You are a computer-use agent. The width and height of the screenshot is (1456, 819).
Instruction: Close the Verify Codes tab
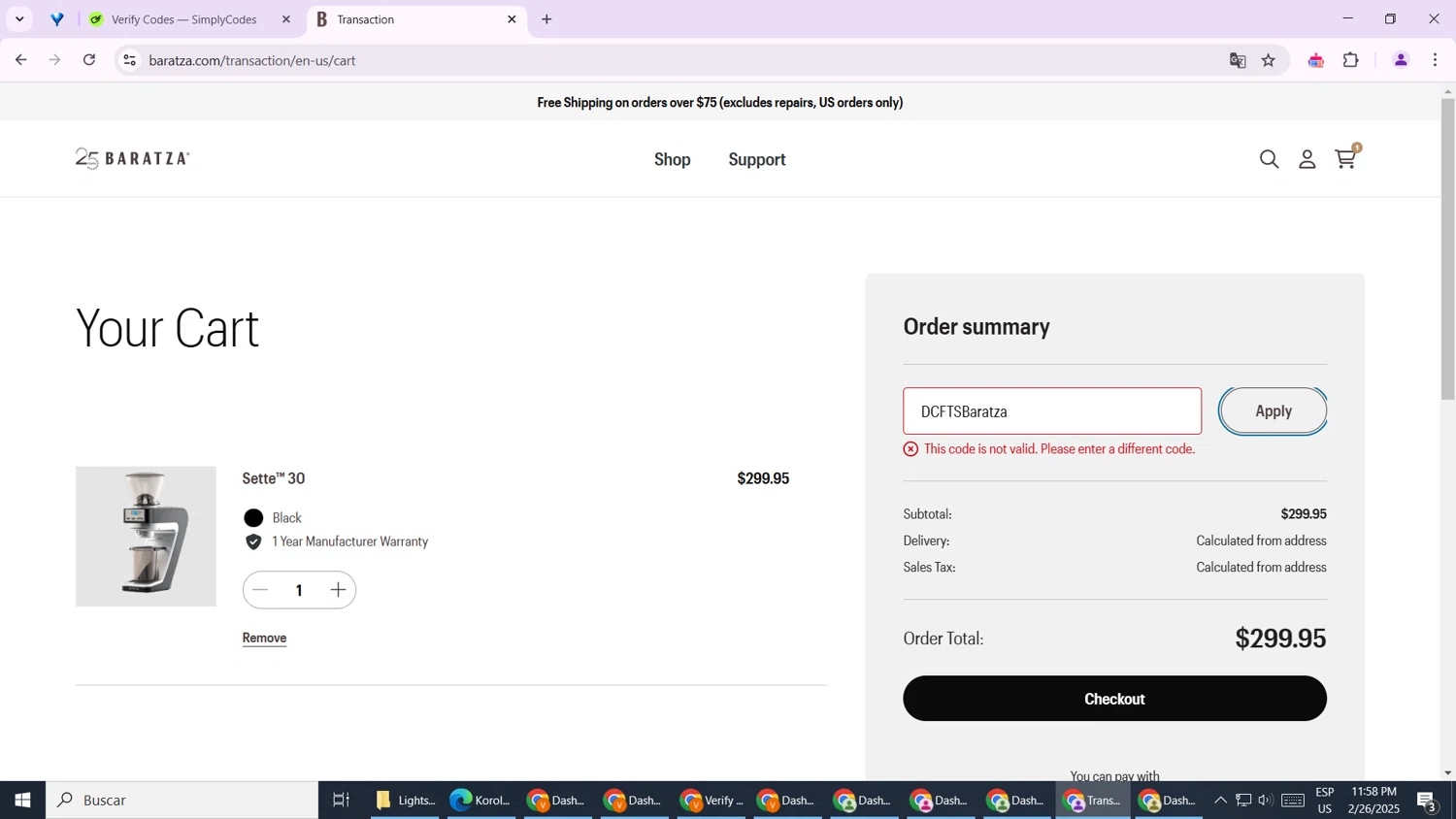click(x=286, y=19)
